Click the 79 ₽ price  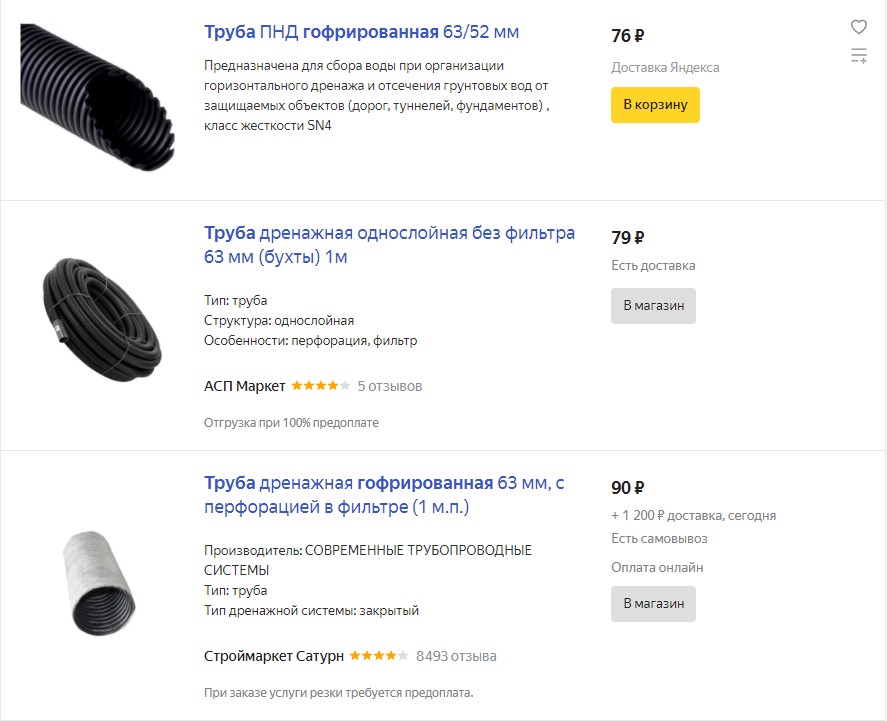tap(627, 238)
